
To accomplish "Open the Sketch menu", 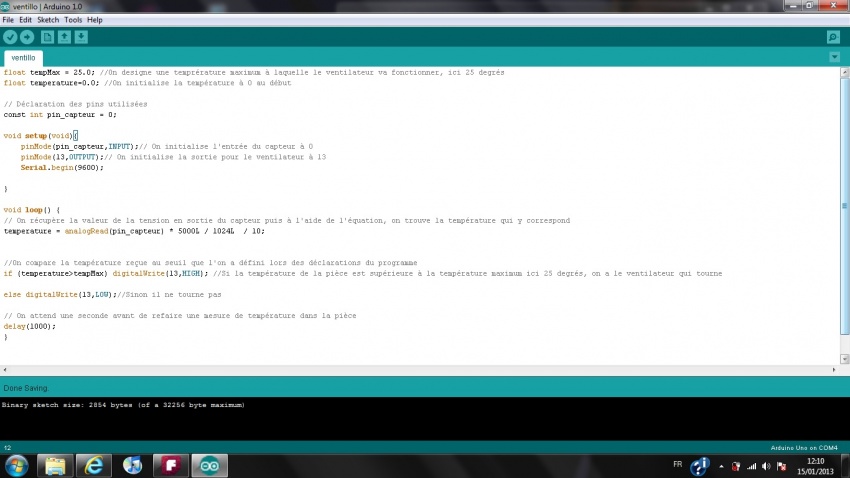I will (48, 20).
